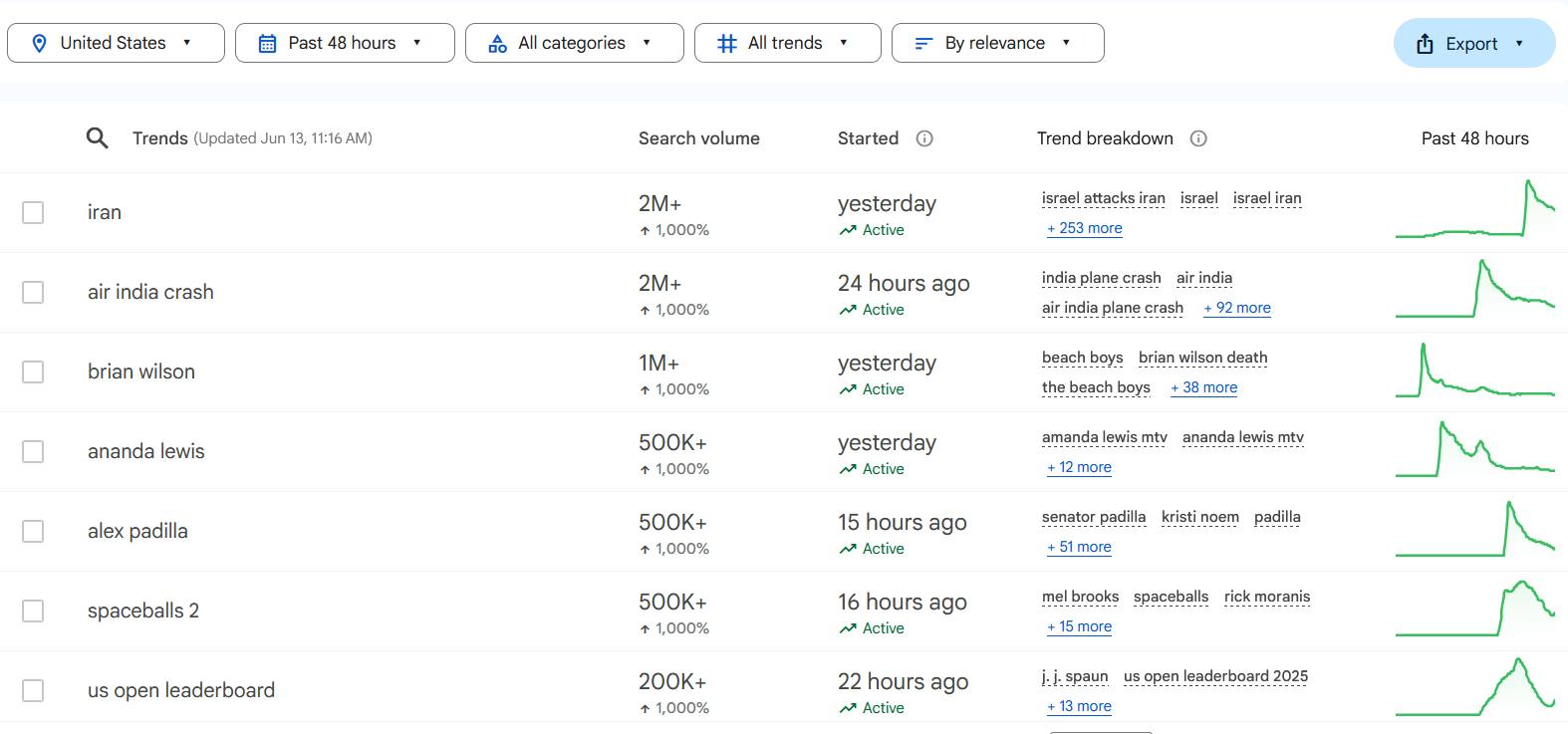This screenshot has height=734, width=1568.
Task: Click the Search volume column header
Action: 699,138
